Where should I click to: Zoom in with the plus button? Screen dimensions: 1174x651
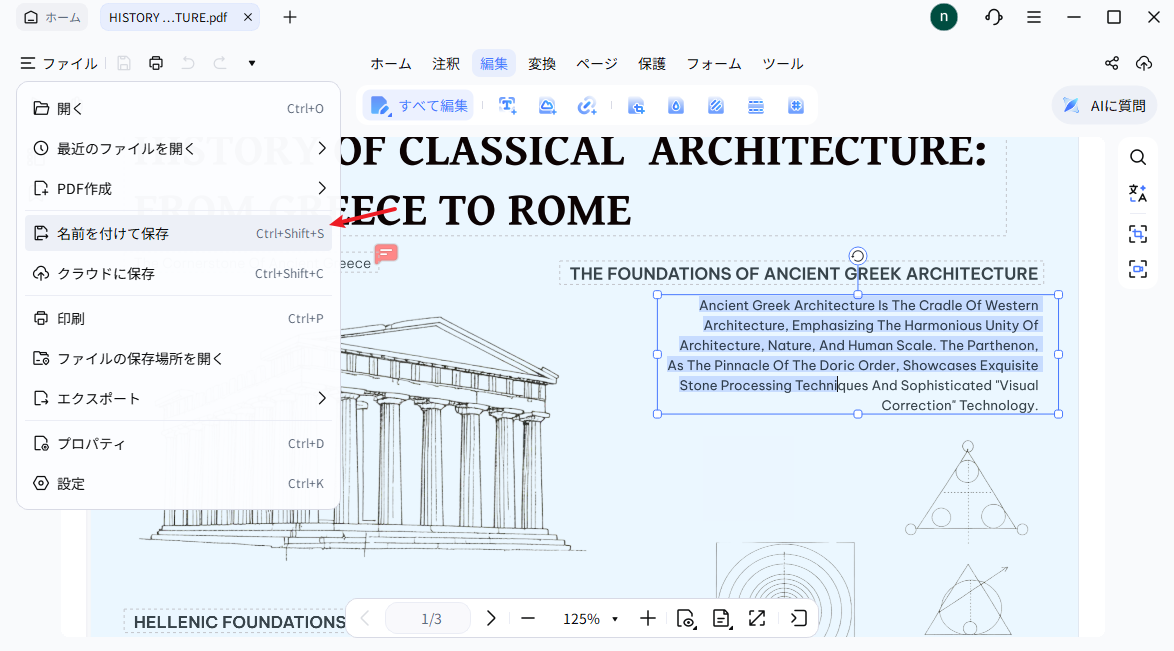648,618
